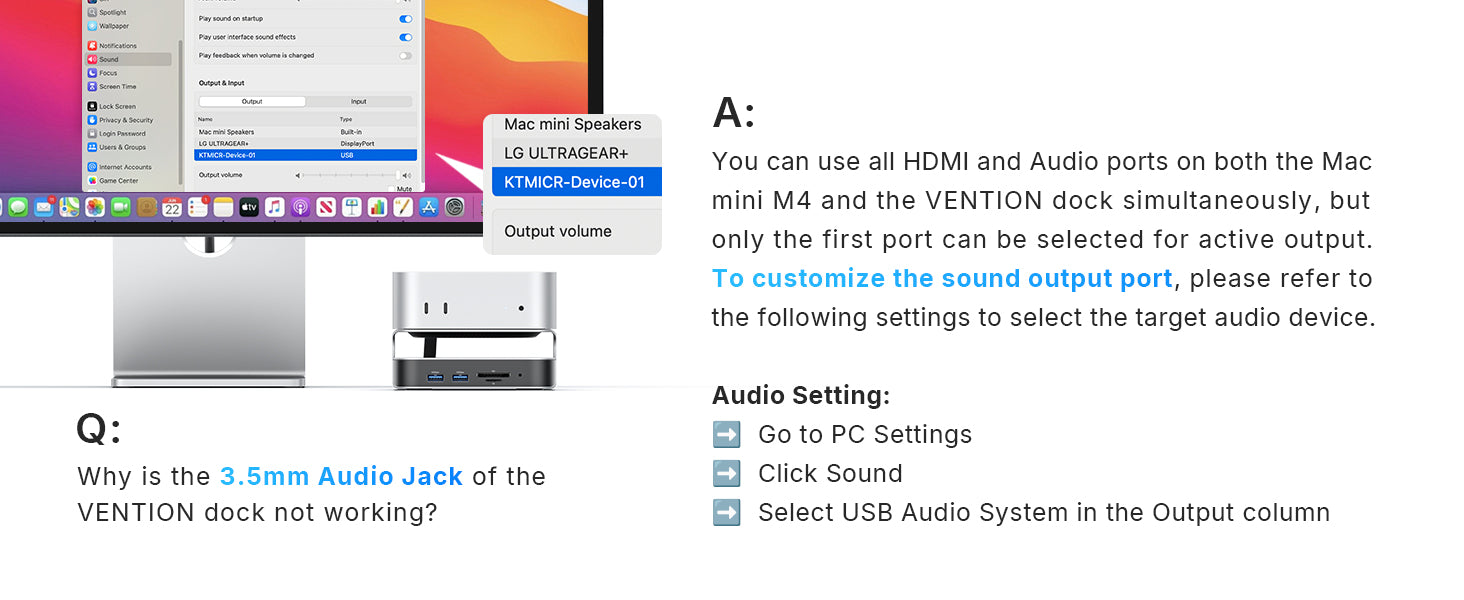Open the Music app in Dock
This screenshot has height=600, width=1464.
(x=275, y=207)
